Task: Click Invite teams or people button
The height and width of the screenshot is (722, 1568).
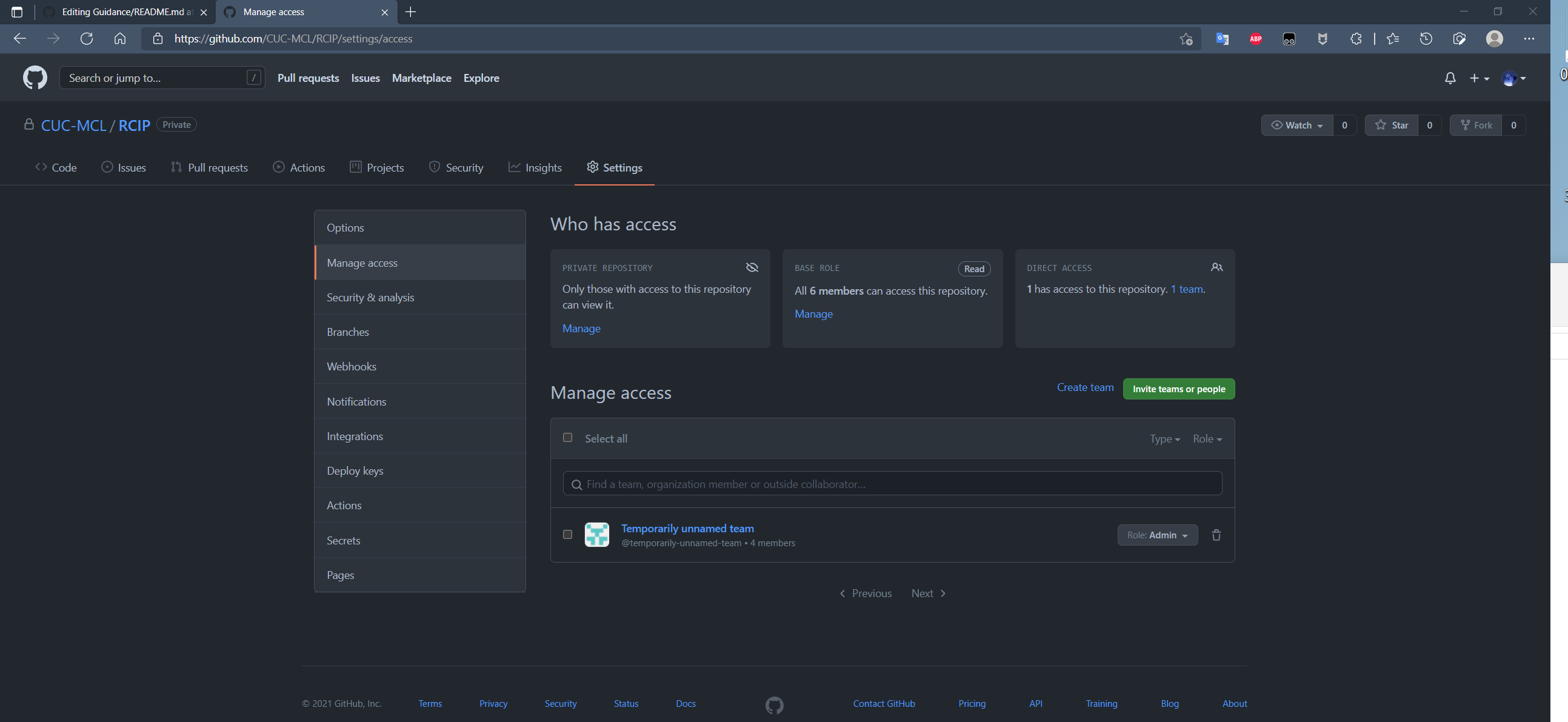Action: point(1178,389)
